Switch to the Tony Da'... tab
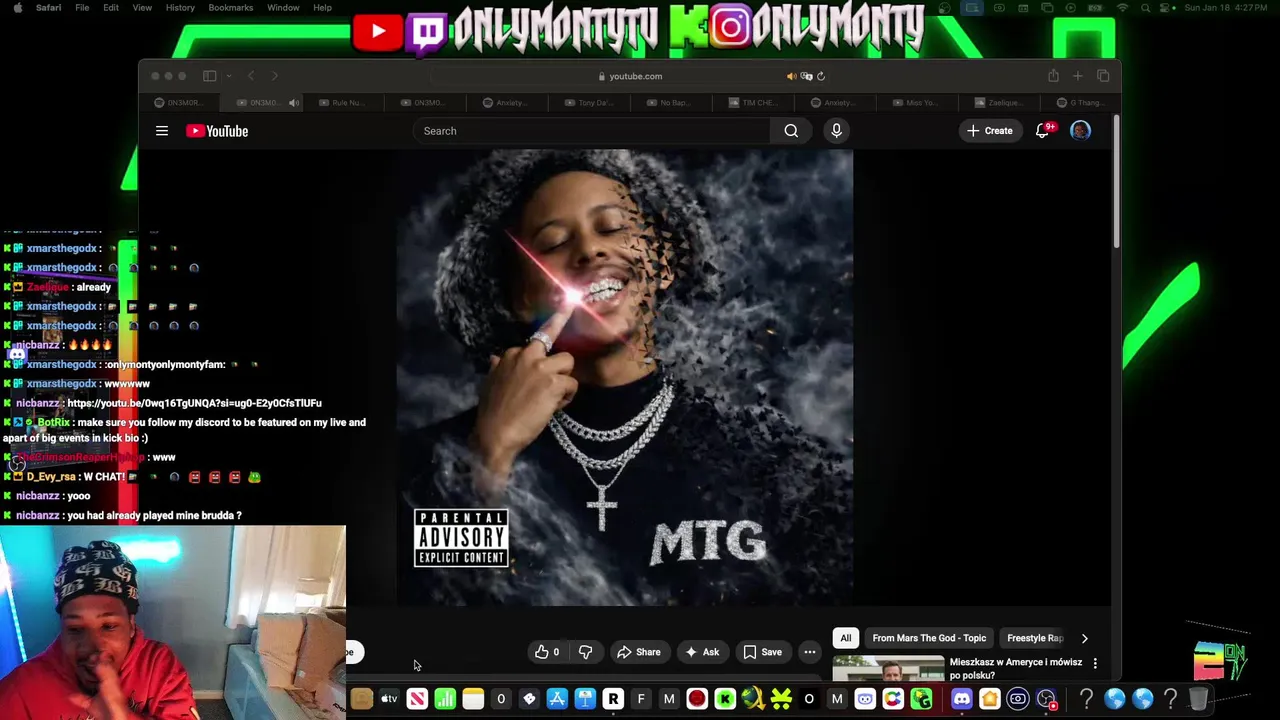This screenshot has width=1280, height=720. 589,102
